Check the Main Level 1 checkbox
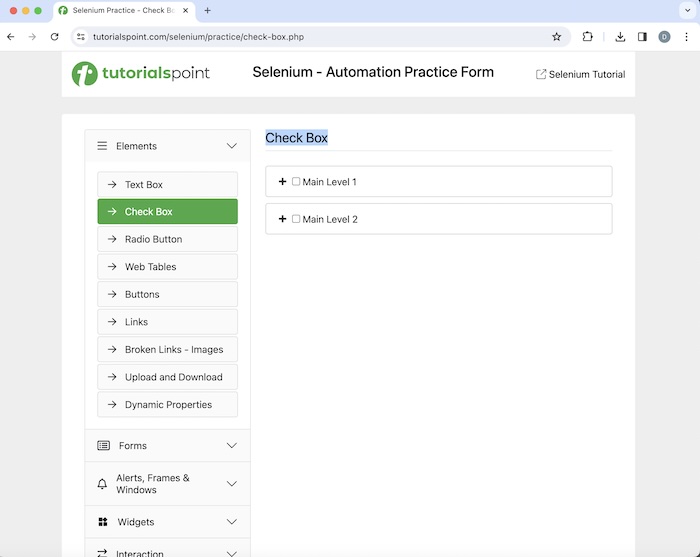Screen dimensions: 700x557 tap(296, 182)
